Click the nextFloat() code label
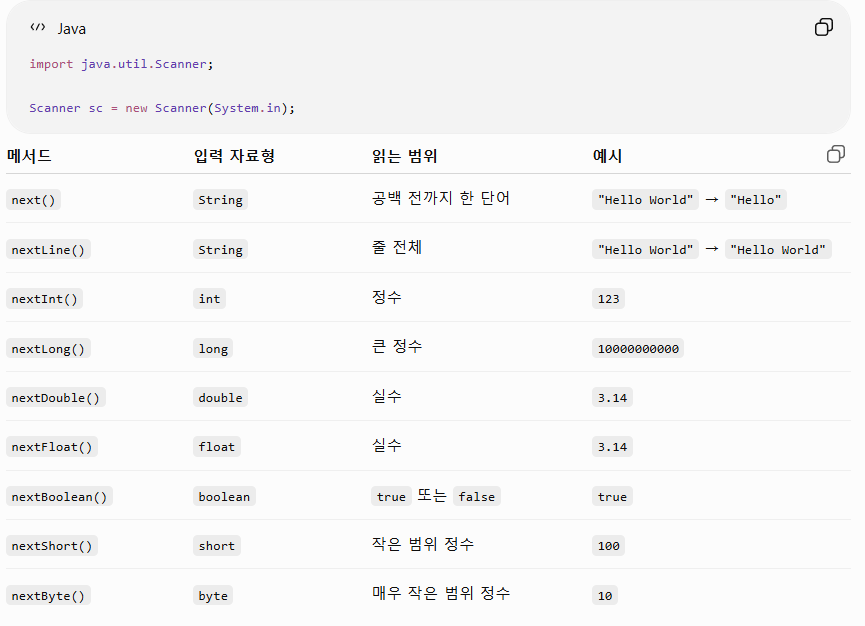This screenshot has width=865, height=626. point(52,447)
